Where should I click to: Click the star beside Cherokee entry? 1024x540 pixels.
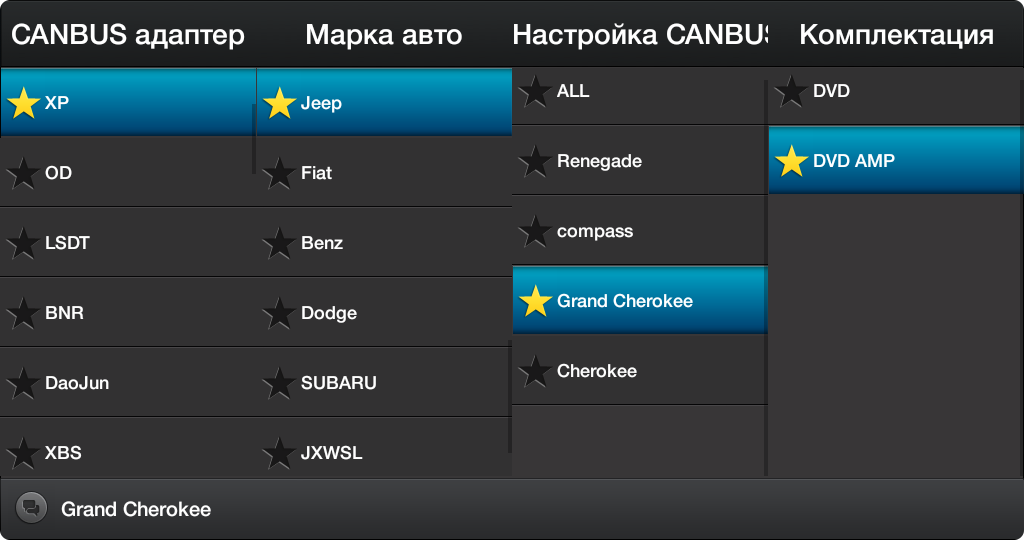tap(535, 372)
